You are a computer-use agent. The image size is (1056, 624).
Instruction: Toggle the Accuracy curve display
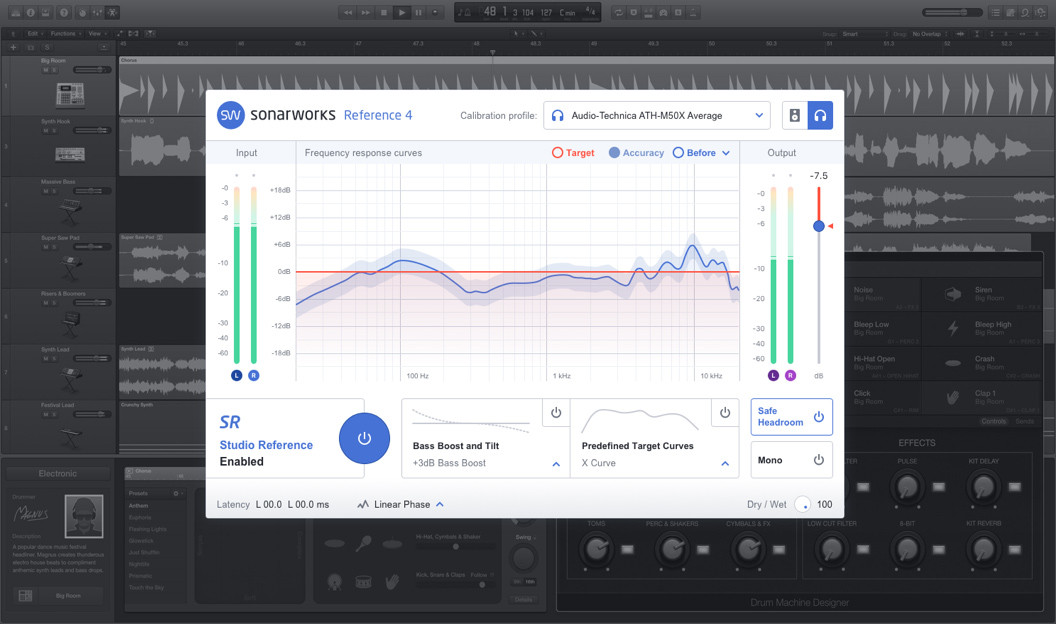pos(636,153)
